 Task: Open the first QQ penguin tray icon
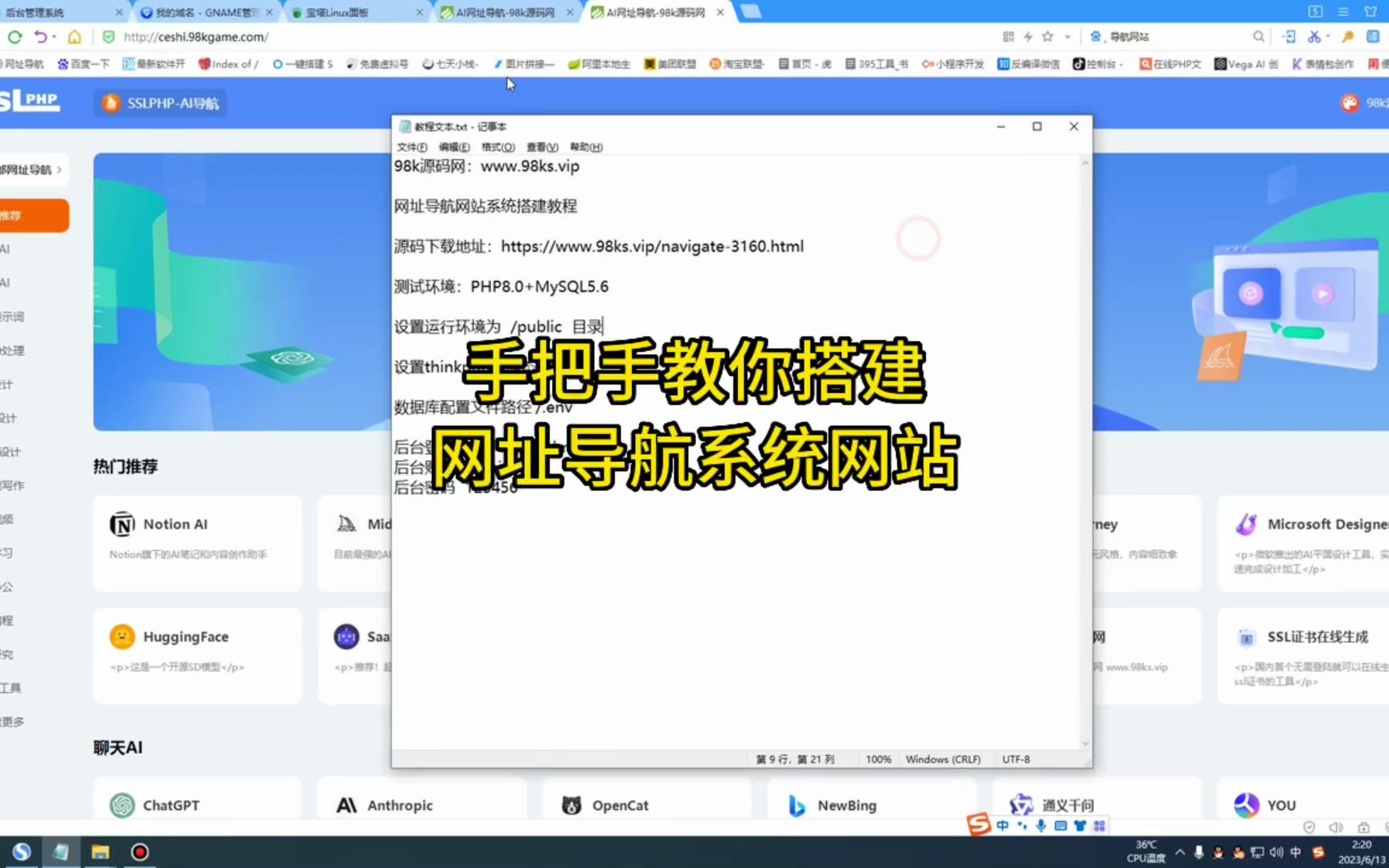(x=1219, y=852)
